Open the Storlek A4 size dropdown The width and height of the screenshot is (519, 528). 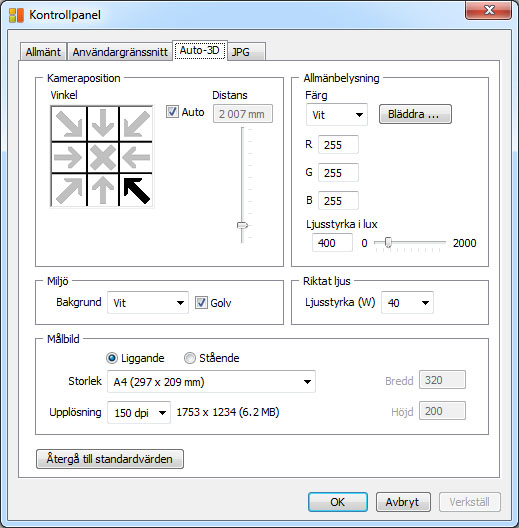click(211, 382)
